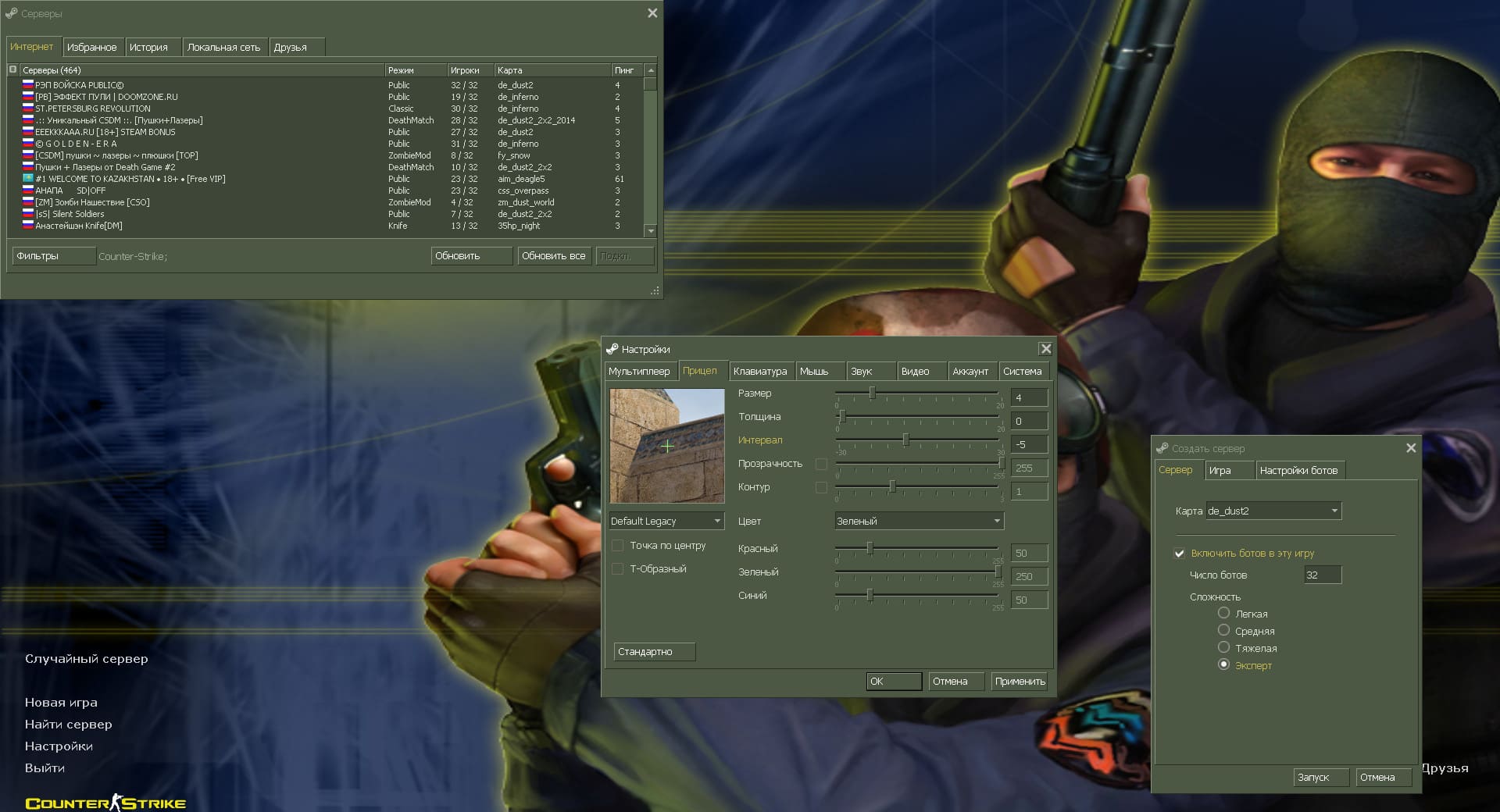This screenshot has width=1500, height=812.
Task: Sort server list by Карта column
Action: 553,70
